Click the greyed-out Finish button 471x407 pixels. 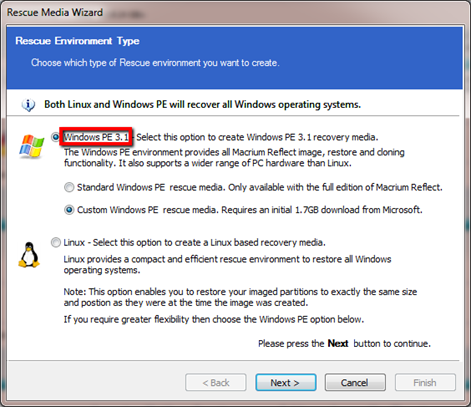425,382
